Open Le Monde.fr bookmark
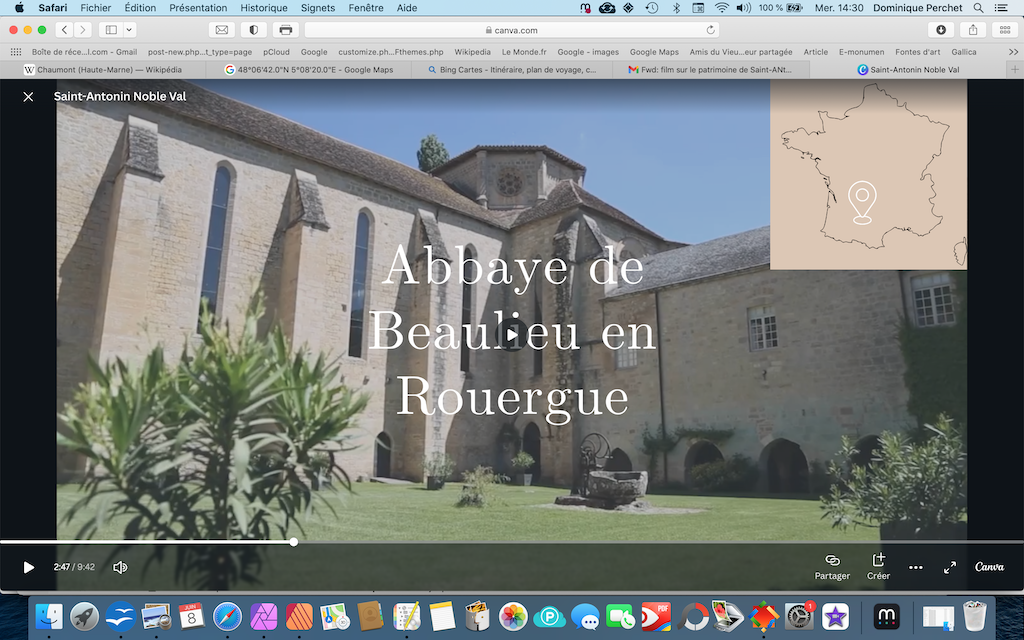This screenshot has width=1024, height=640. pos(524,52)
